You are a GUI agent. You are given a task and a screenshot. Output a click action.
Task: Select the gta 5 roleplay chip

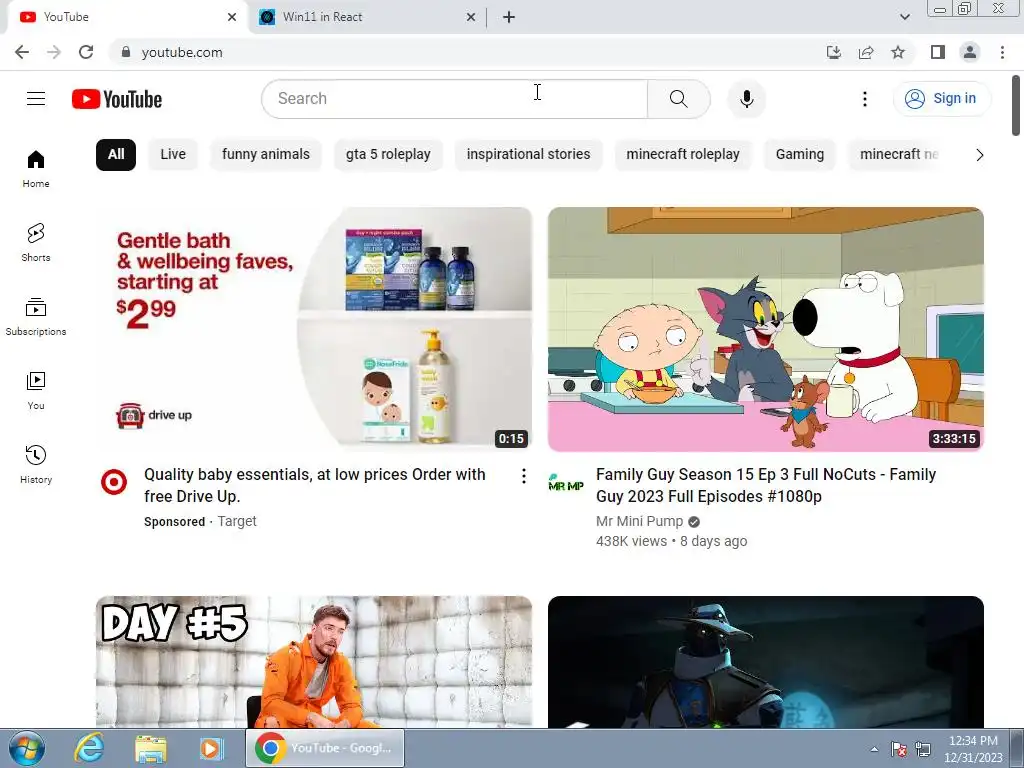388,155
